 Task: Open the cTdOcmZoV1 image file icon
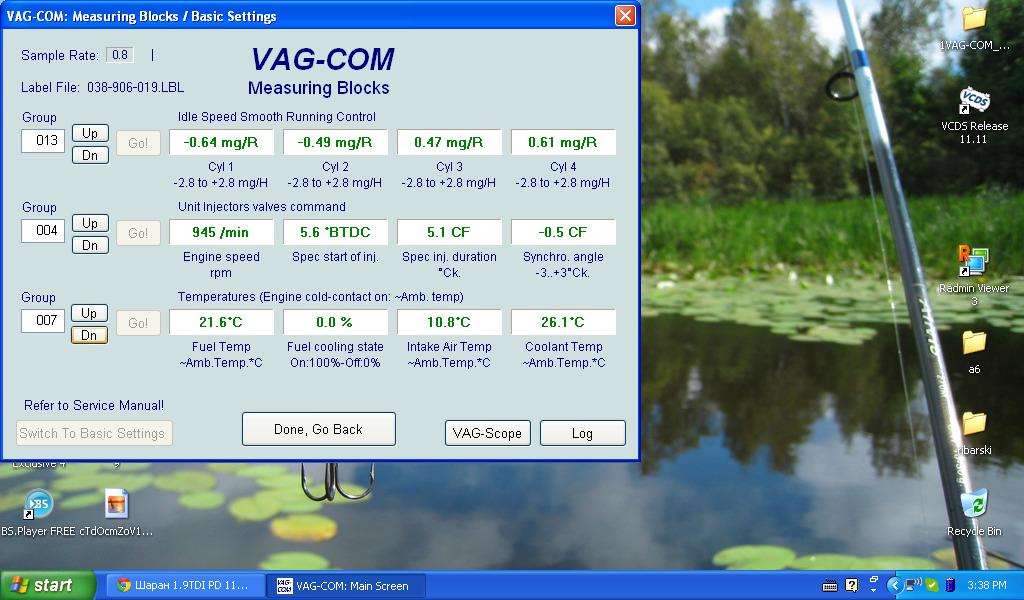pyautogui.click(x=116, y=505)
